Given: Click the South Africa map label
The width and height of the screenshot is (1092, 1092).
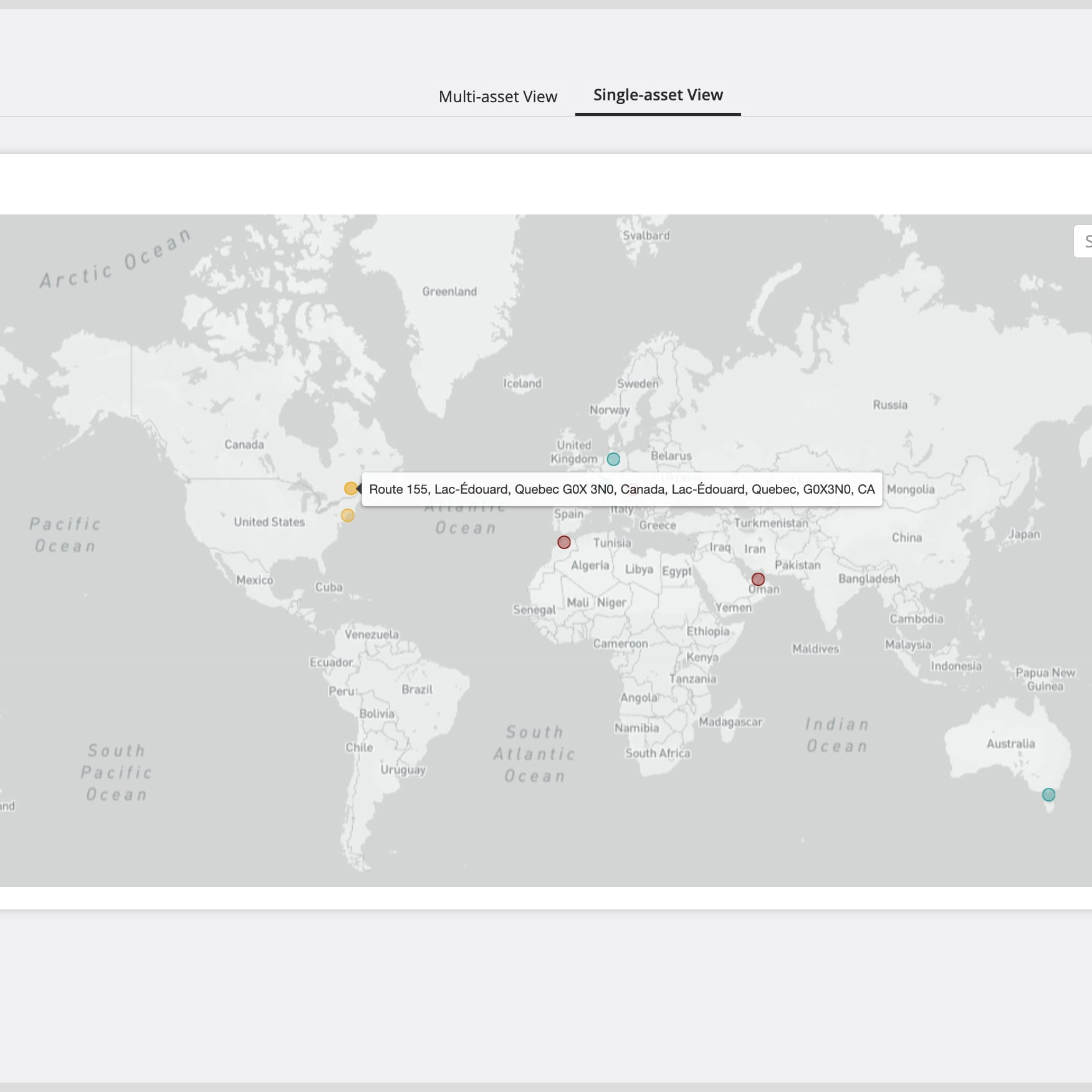Looking at the screenshot, I should coord(657,753).
